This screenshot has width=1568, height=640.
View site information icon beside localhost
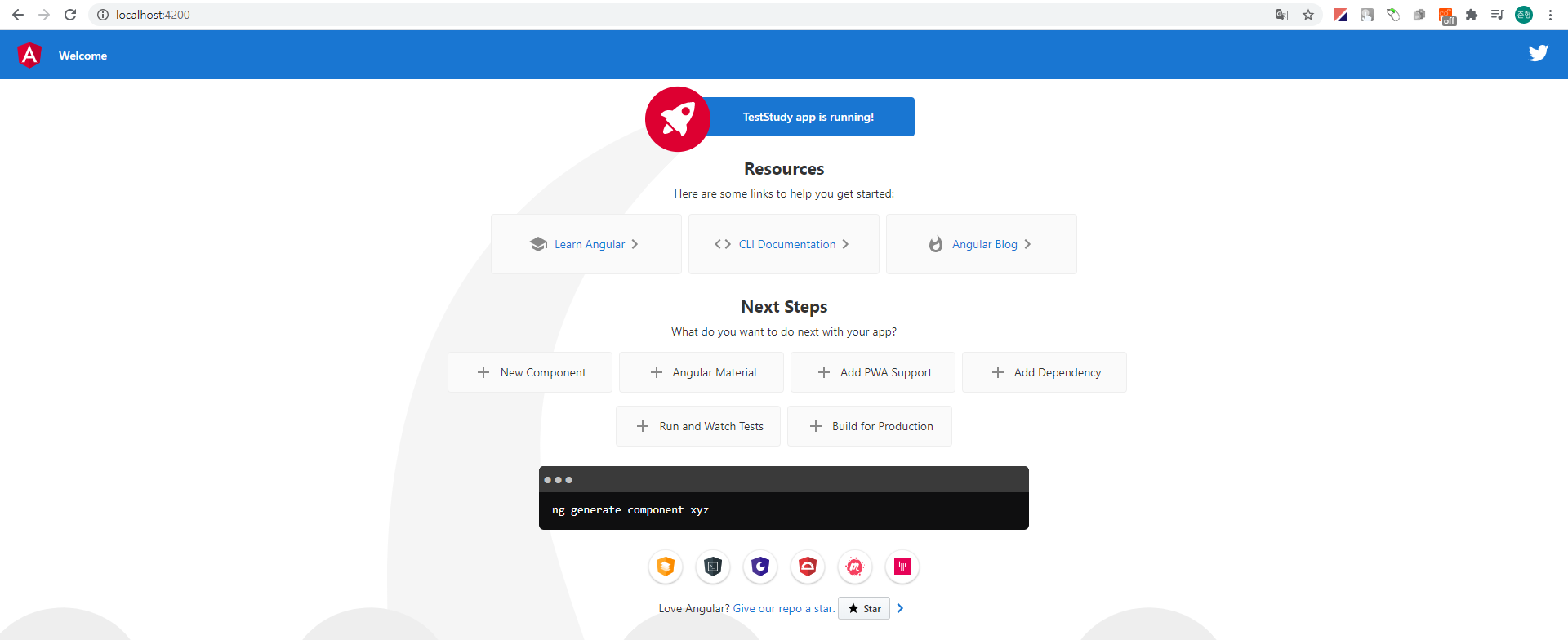point(103,15)
